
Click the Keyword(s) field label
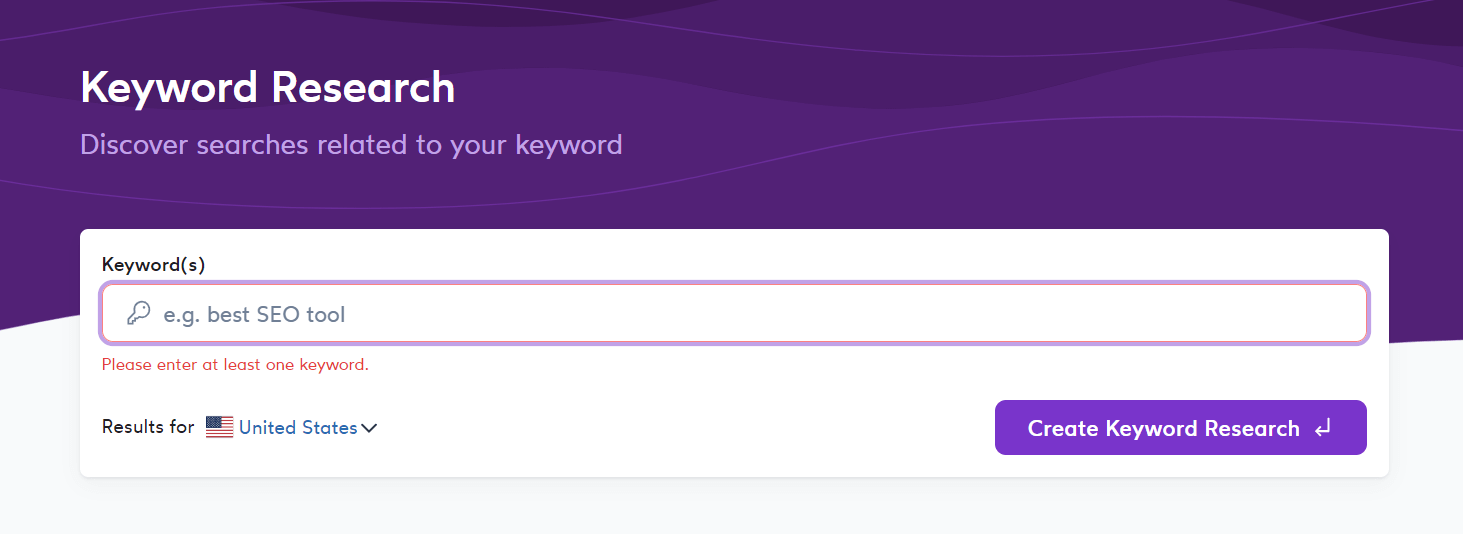[153, 265]
